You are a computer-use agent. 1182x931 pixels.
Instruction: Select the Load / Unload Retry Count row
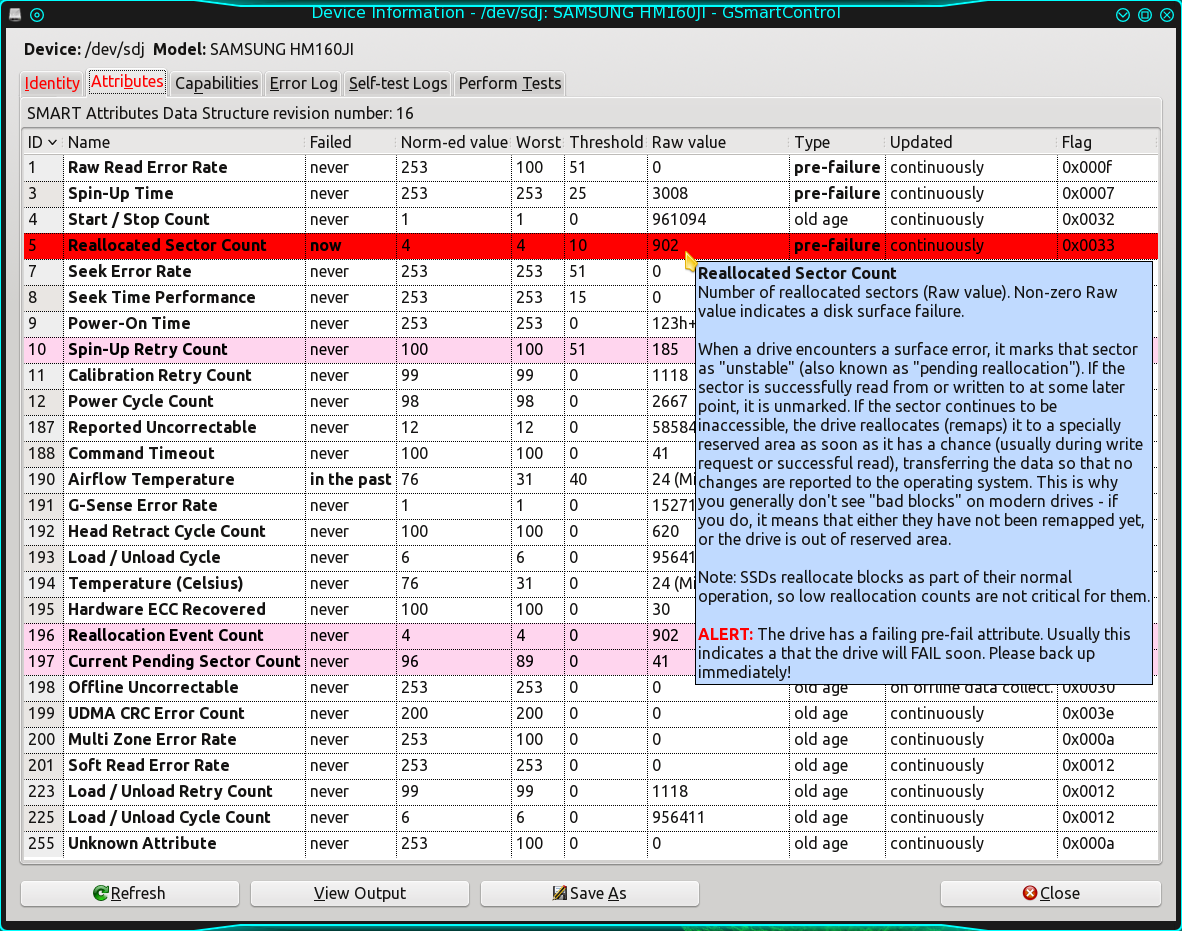coord(591,792)
